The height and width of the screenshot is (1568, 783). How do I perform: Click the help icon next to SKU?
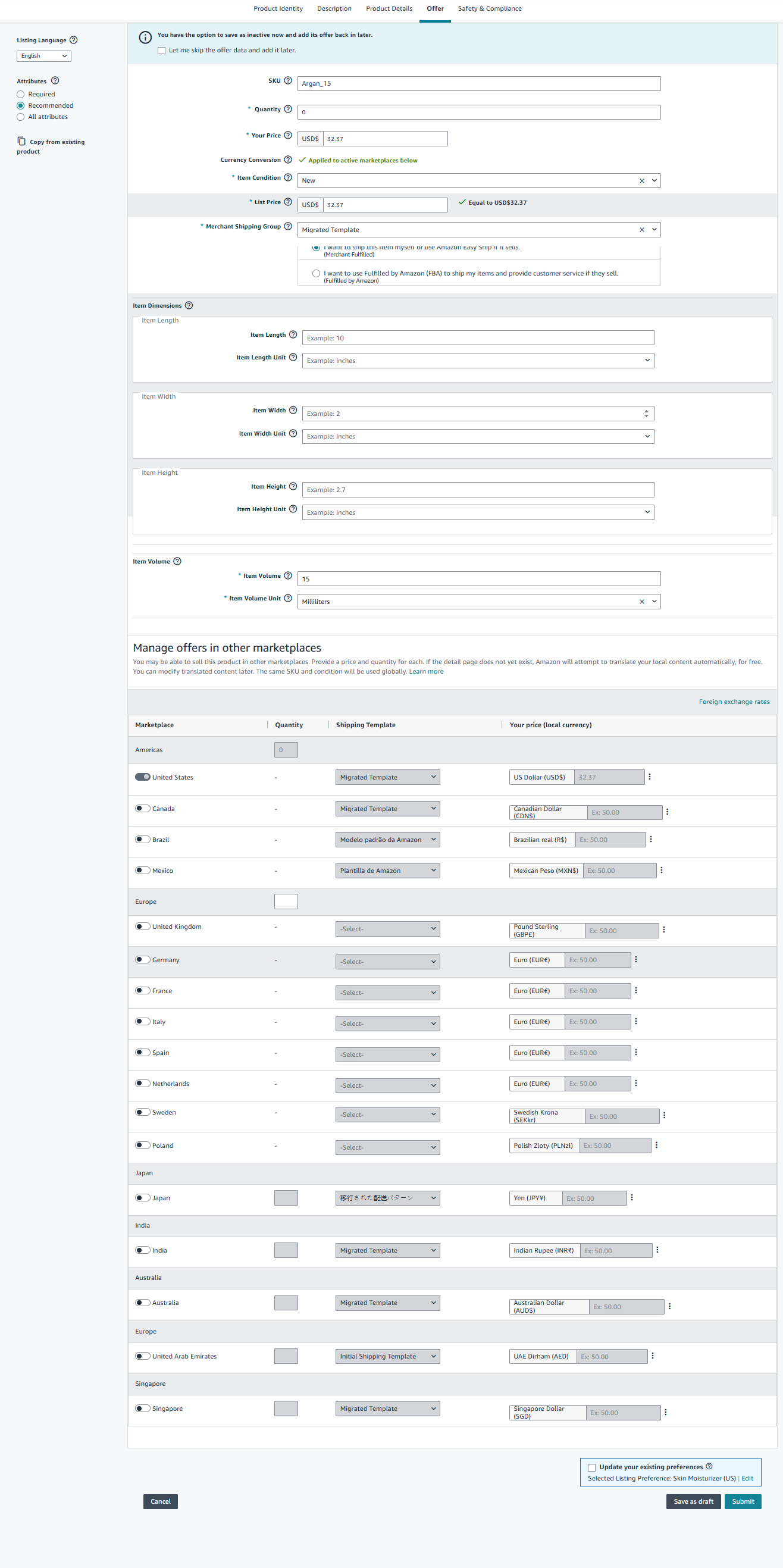pyautogui.click(x=288, y=80)
